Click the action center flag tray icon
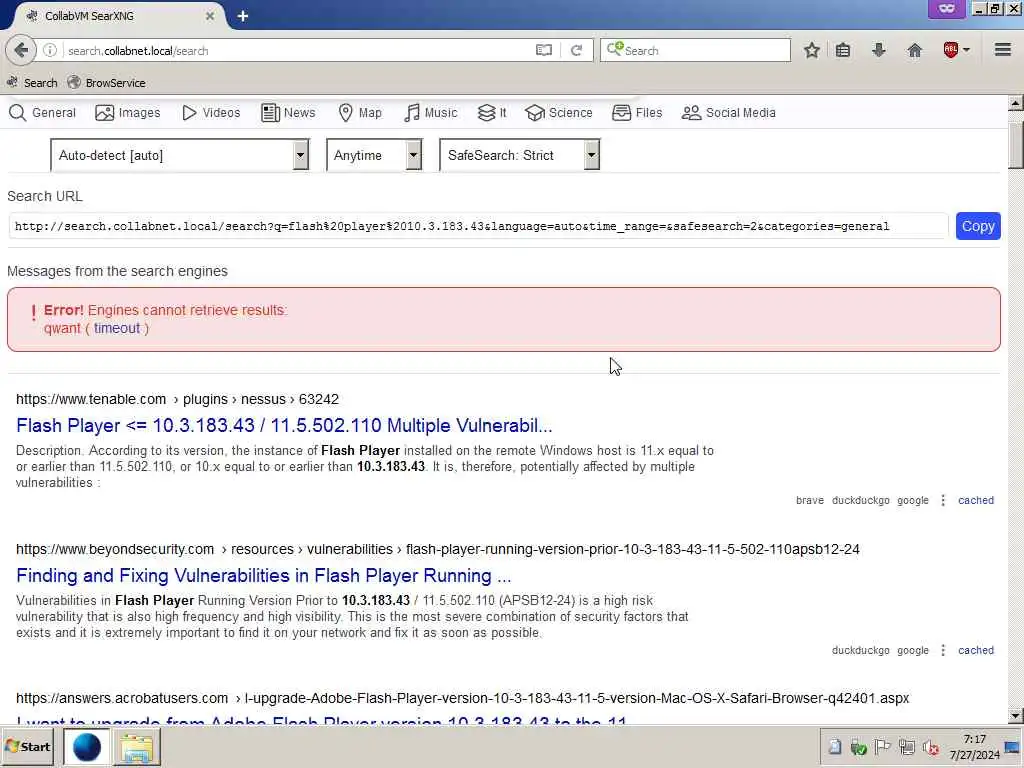 882,746
